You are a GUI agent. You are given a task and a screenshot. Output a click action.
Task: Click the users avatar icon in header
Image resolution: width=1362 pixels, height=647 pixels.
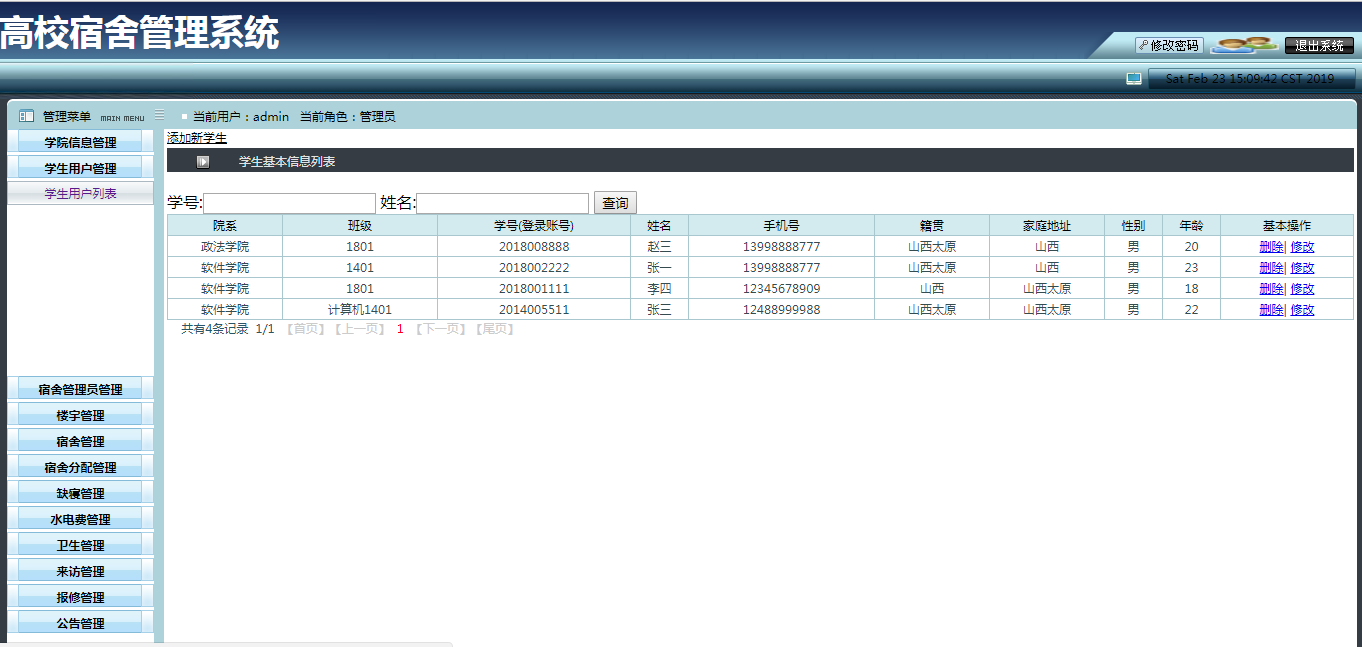[x=1244, y=45]
